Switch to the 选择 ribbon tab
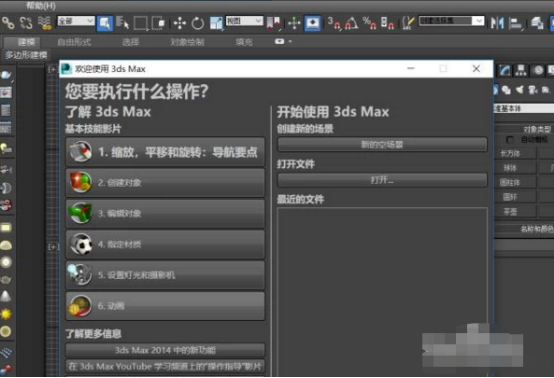Image resolution: width=554 pixels, height=378 pixels. point(131,42)
